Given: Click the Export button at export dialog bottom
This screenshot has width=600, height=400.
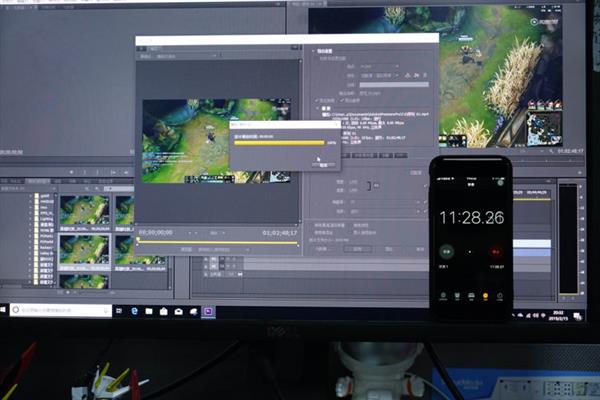Looking at the screenshot, I should click(388, 249).
